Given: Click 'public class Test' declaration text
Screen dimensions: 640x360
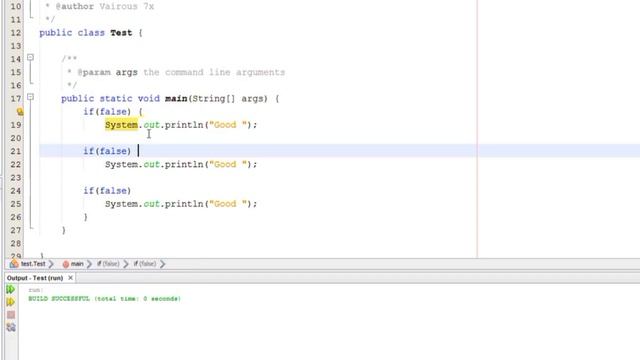Looking at the screenshot, I should (x=86, y=33).
